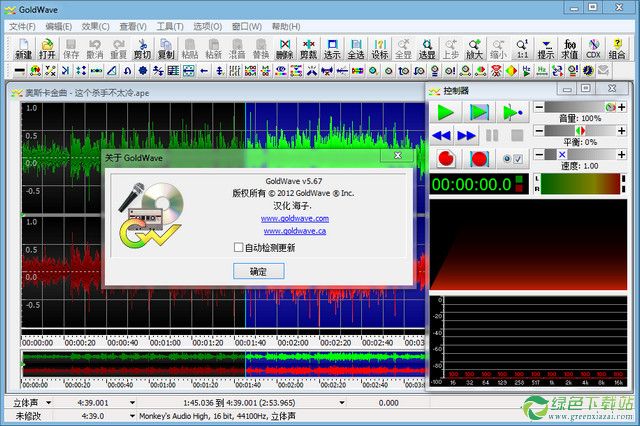Click the play-selection button with cyan bars

[x=479, y=112]
